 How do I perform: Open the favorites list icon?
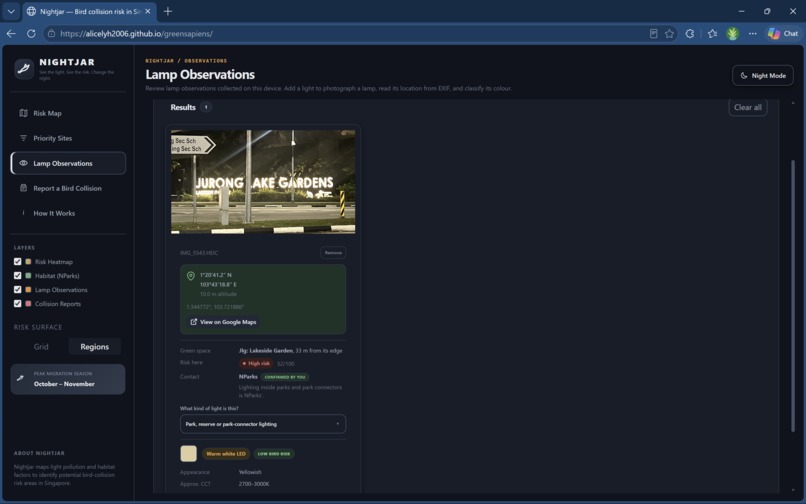coord(712,33)
